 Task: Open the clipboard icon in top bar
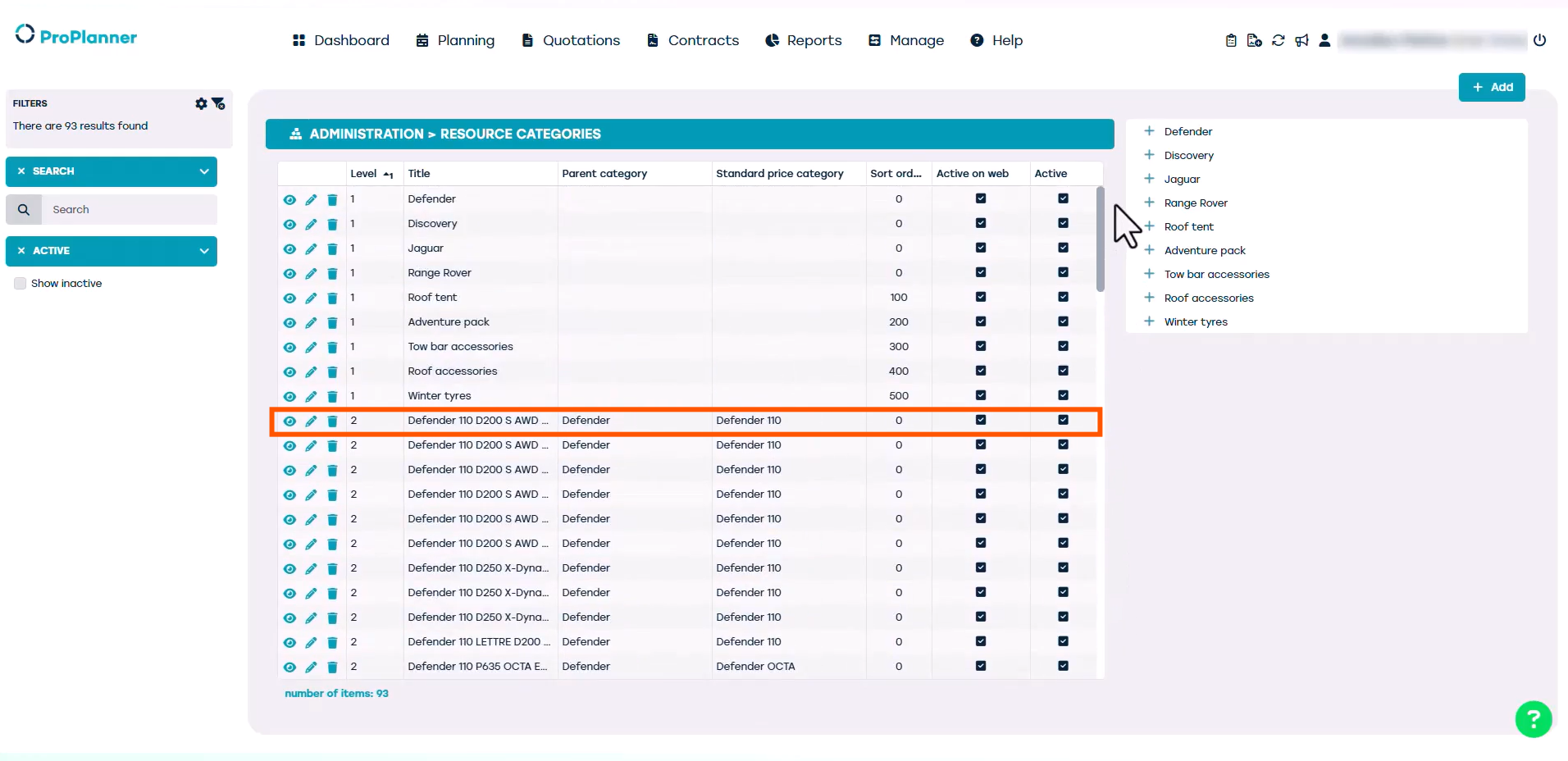coord(1231,40)
